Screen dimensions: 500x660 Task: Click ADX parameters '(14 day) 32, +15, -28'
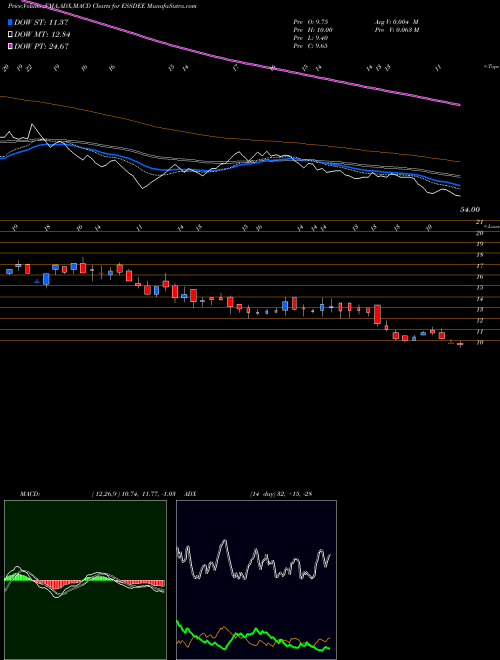click(x=281, y=494)
